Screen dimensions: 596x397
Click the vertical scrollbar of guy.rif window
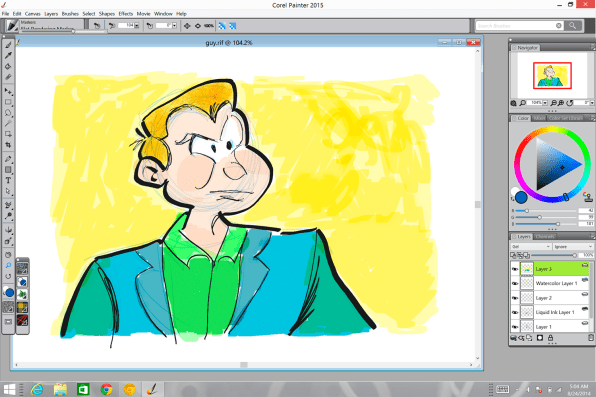pyautogui.click(x=478, y=205)
